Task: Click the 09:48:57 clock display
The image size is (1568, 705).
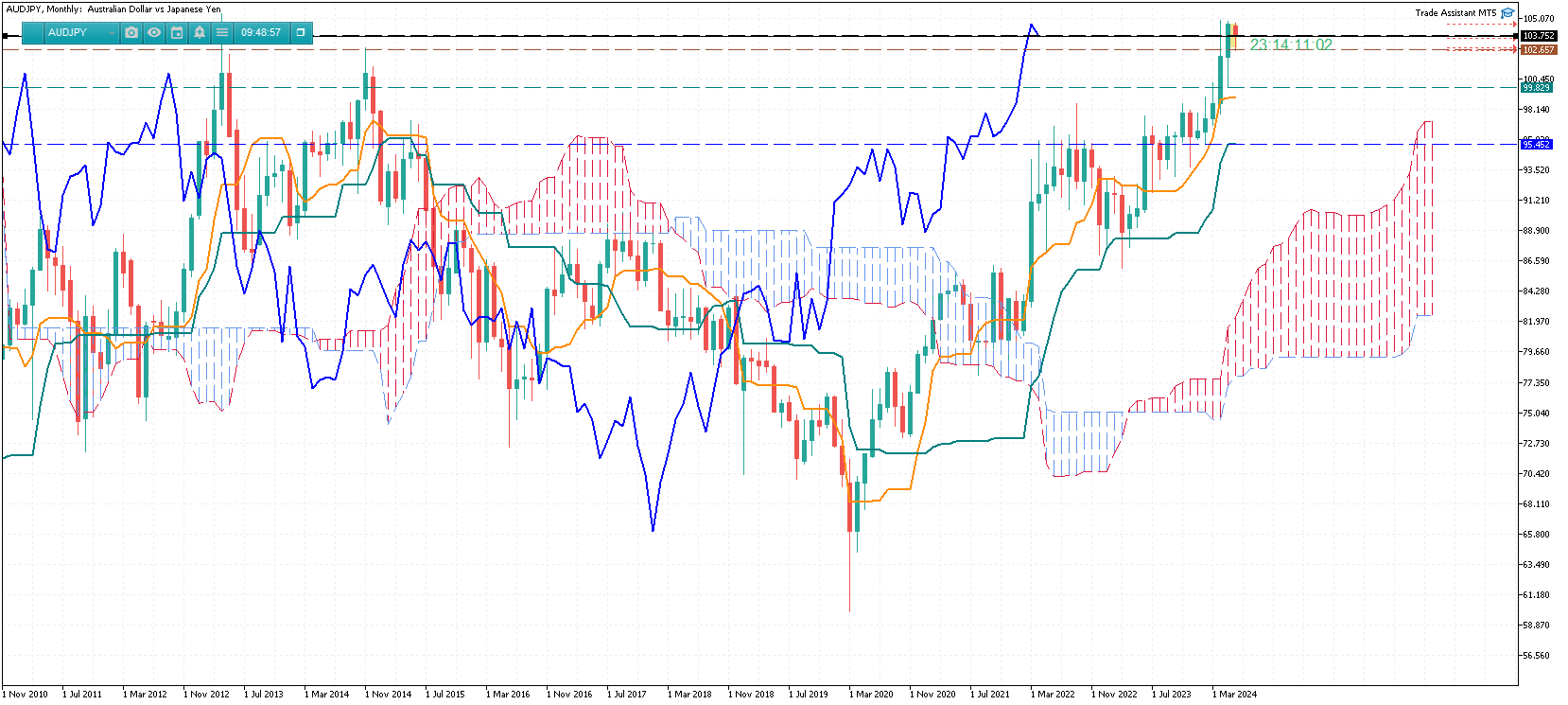Action: click(x=261, y=32)
